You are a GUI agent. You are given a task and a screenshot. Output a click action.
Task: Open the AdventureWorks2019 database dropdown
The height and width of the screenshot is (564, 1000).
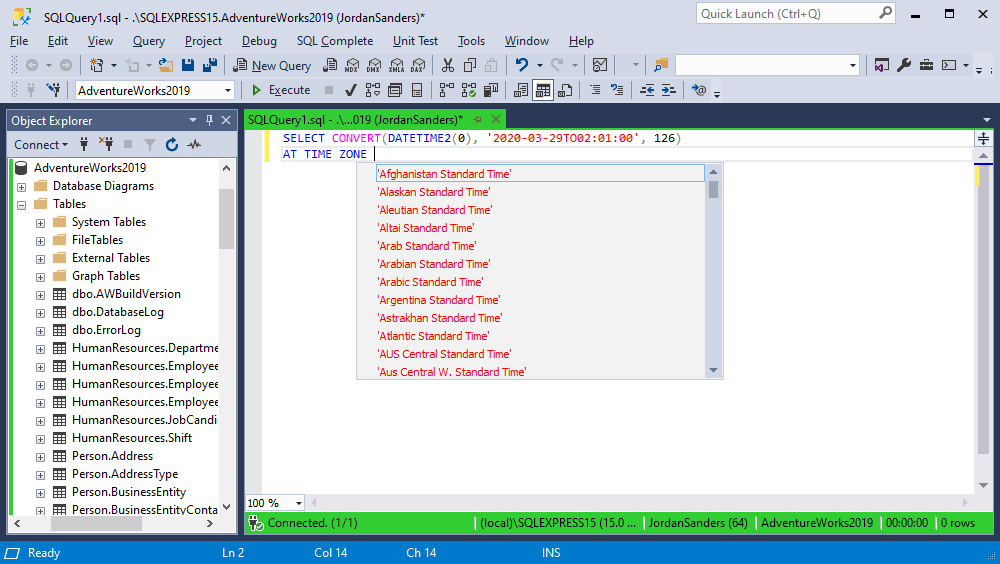[x=228, y=91]
